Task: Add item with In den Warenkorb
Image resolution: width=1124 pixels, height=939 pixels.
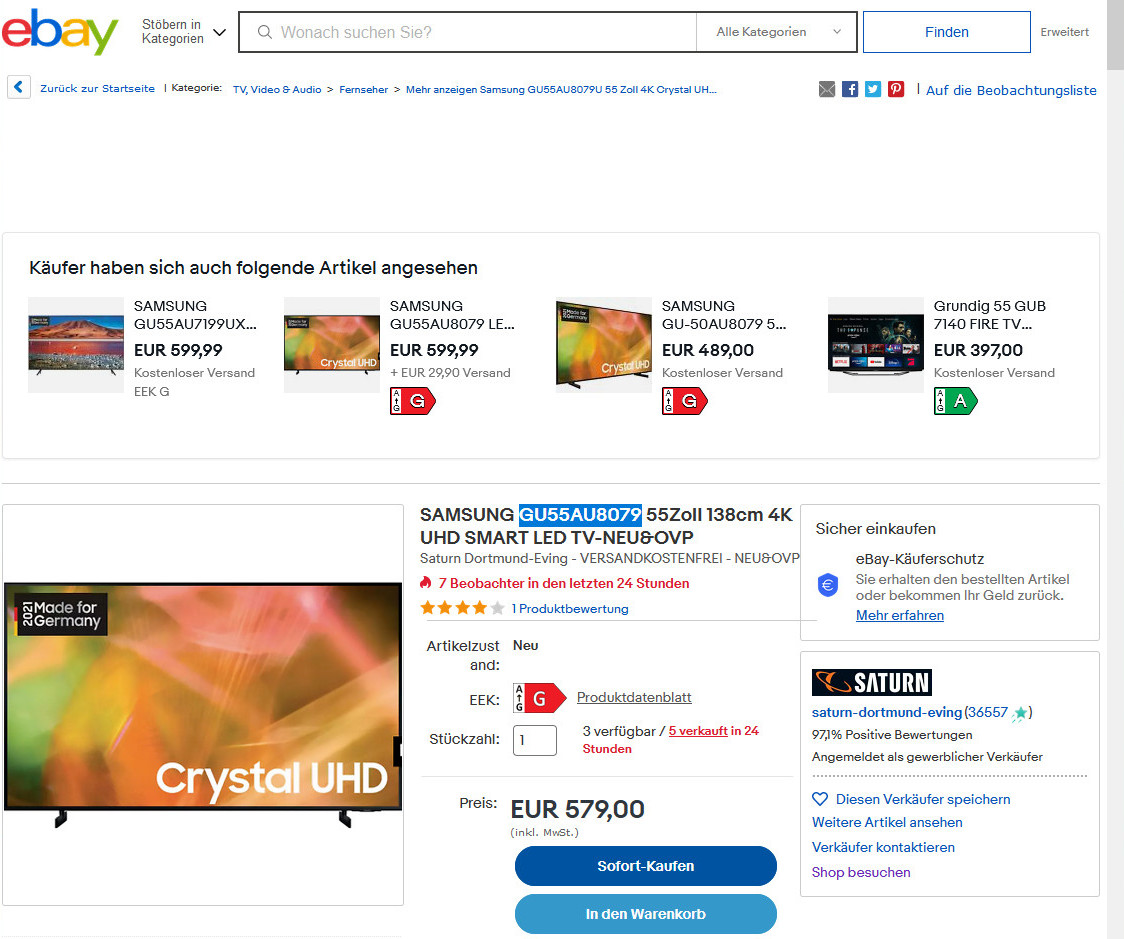Action: click(645, 914)
